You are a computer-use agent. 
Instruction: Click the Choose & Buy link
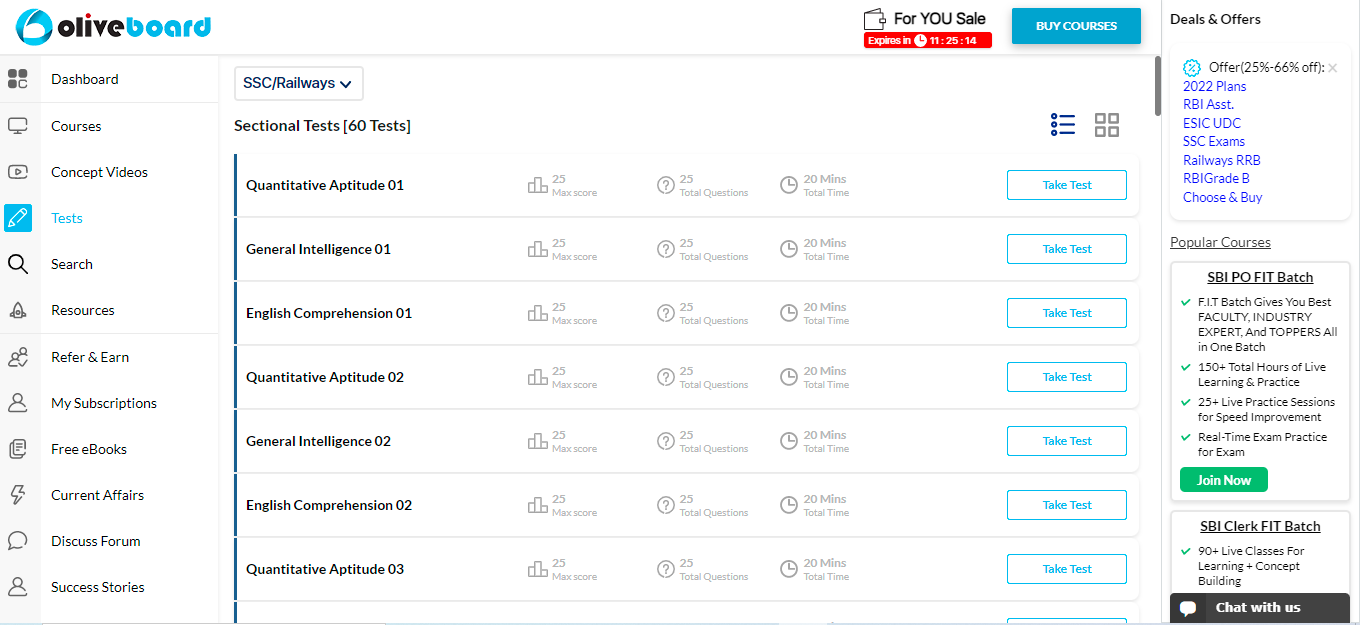(x=1223, y=197)
